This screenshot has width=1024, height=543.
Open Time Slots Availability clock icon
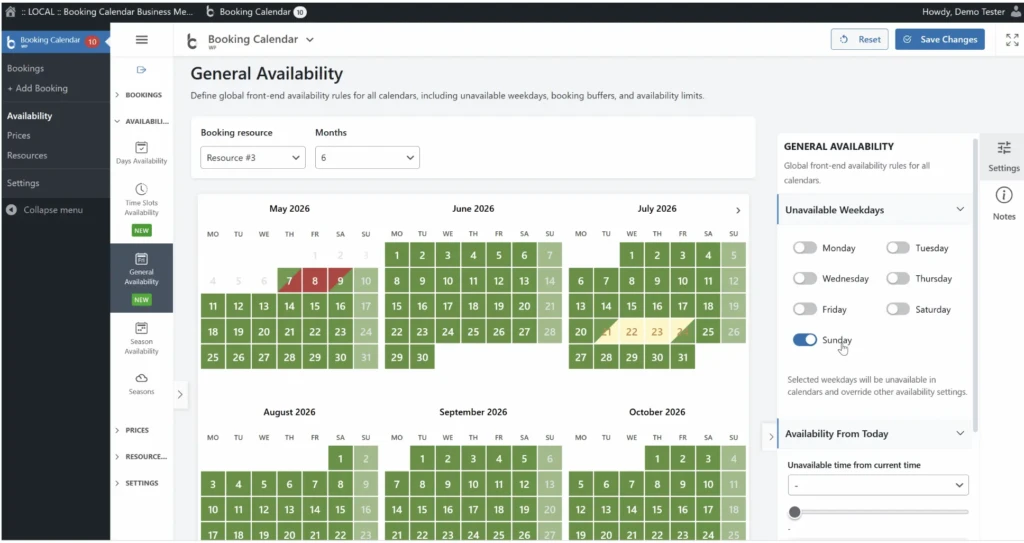141,189
